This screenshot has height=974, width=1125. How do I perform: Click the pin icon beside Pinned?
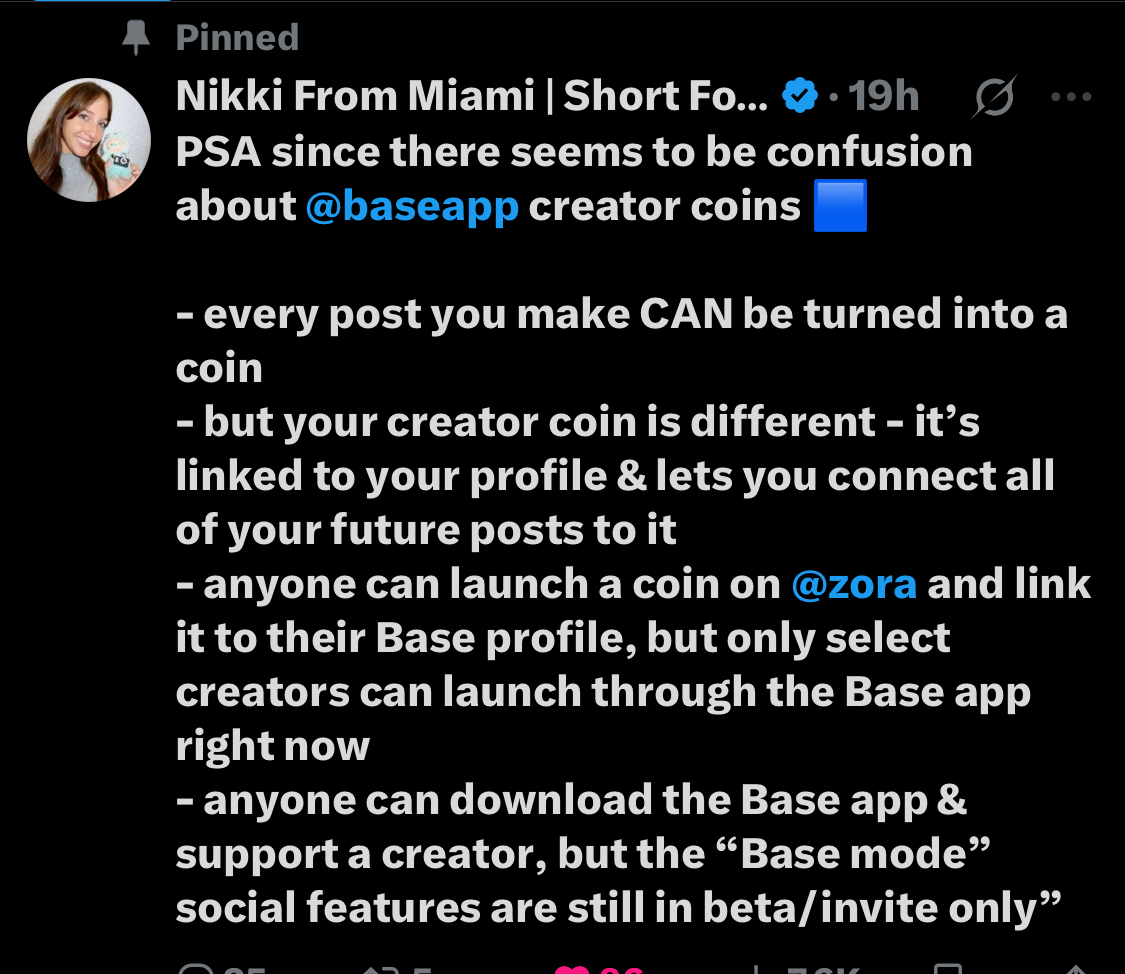135,38
